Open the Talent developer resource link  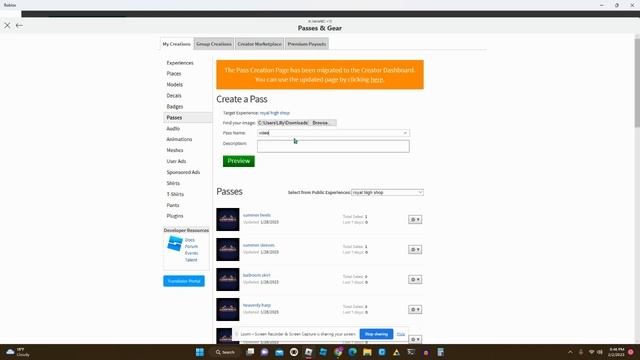pos(191,260)
